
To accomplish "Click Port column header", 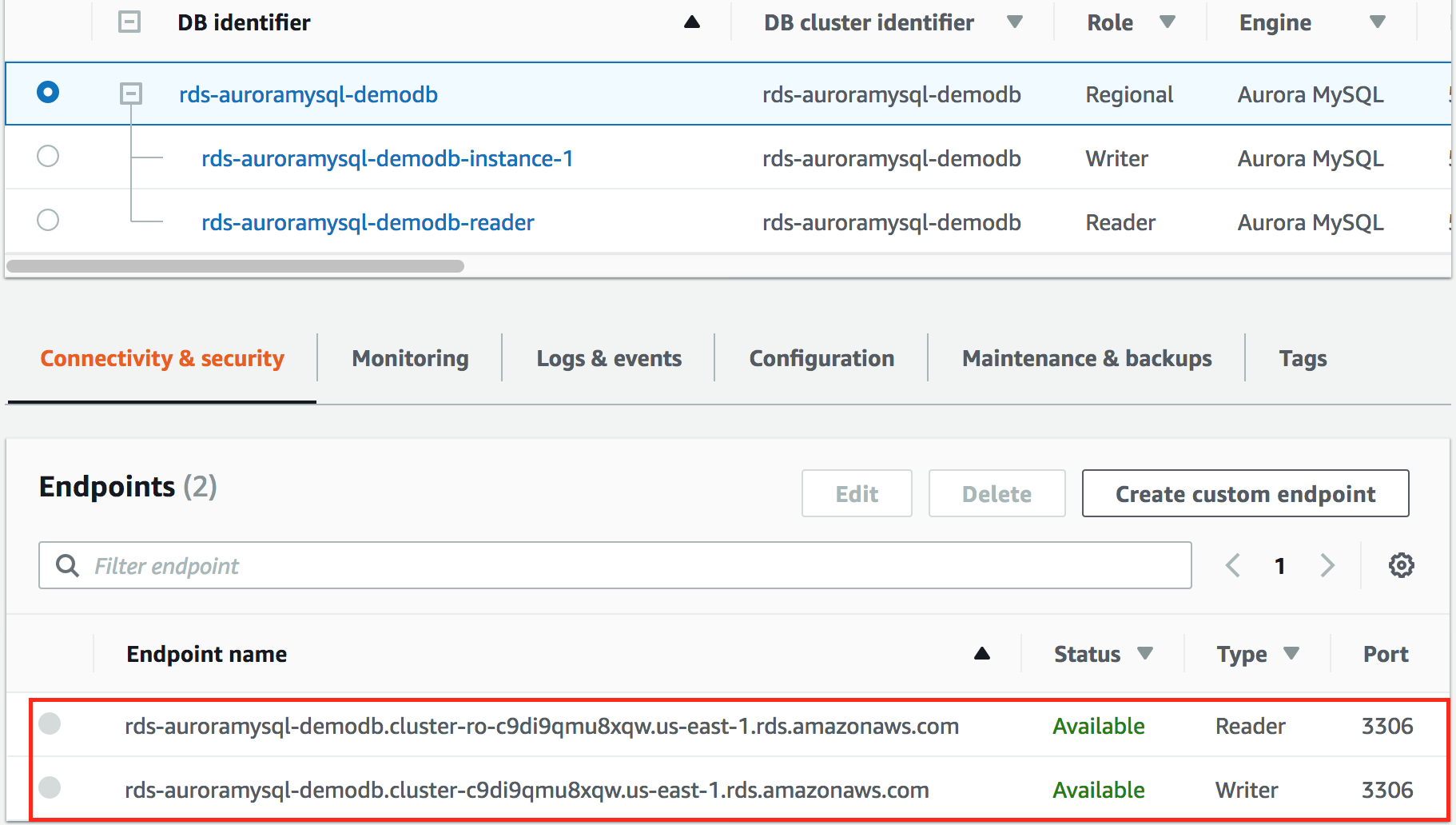I will pos(1386,654).
